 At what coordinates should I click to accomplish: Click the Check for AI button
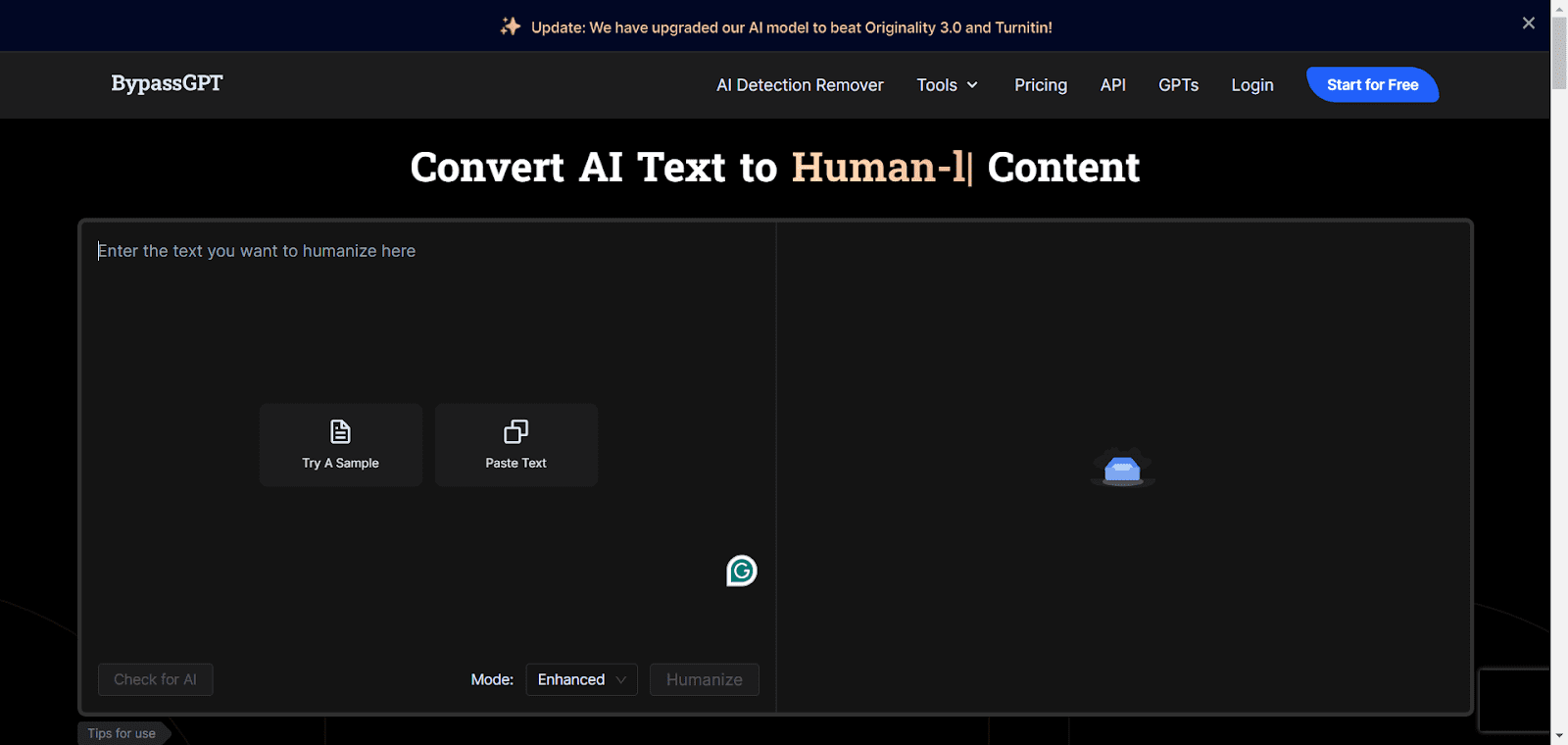155,679
